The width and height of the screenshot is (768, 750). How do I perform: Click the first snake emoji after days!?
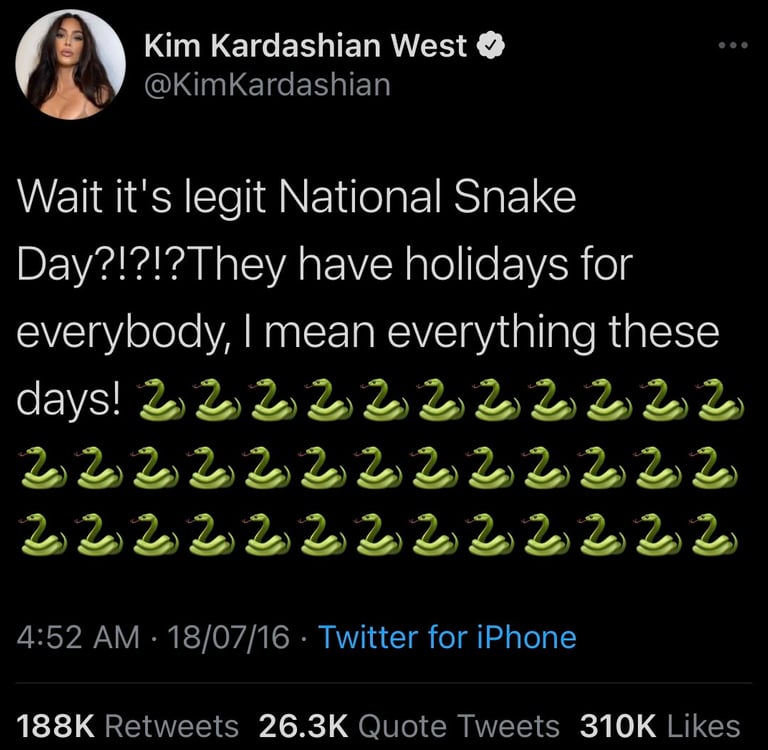(161, 400)
